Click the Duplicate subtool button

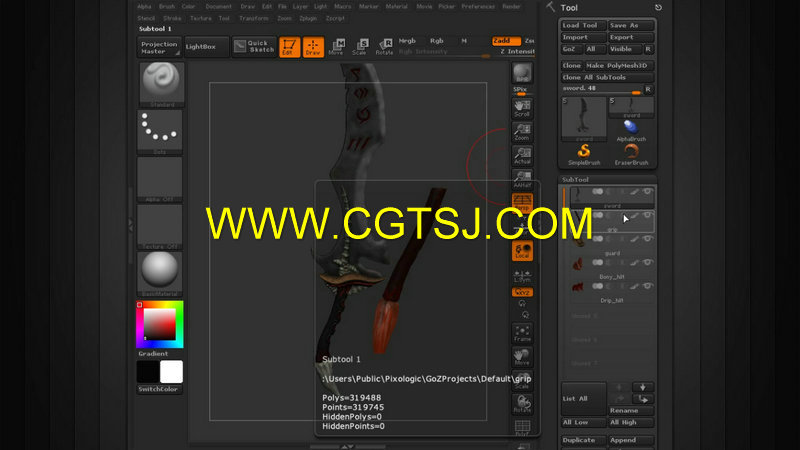click(x=584, y=440)
